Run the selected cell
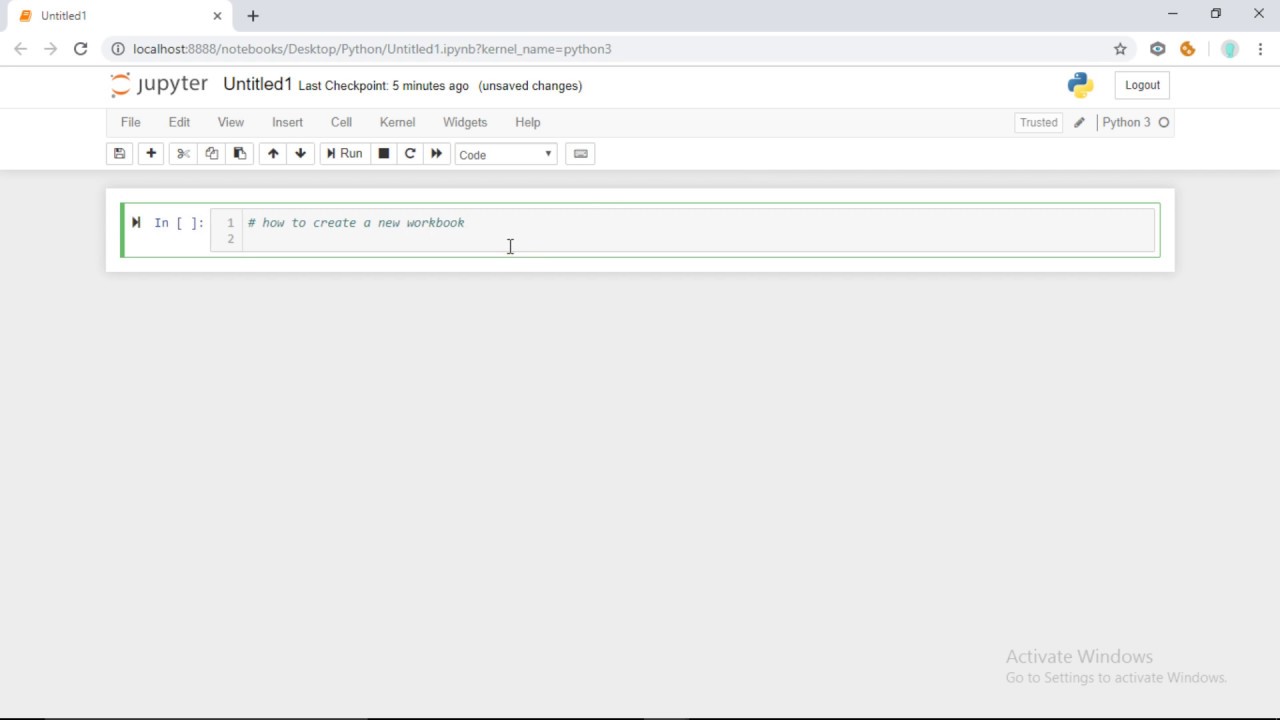 tap(344, 154)
